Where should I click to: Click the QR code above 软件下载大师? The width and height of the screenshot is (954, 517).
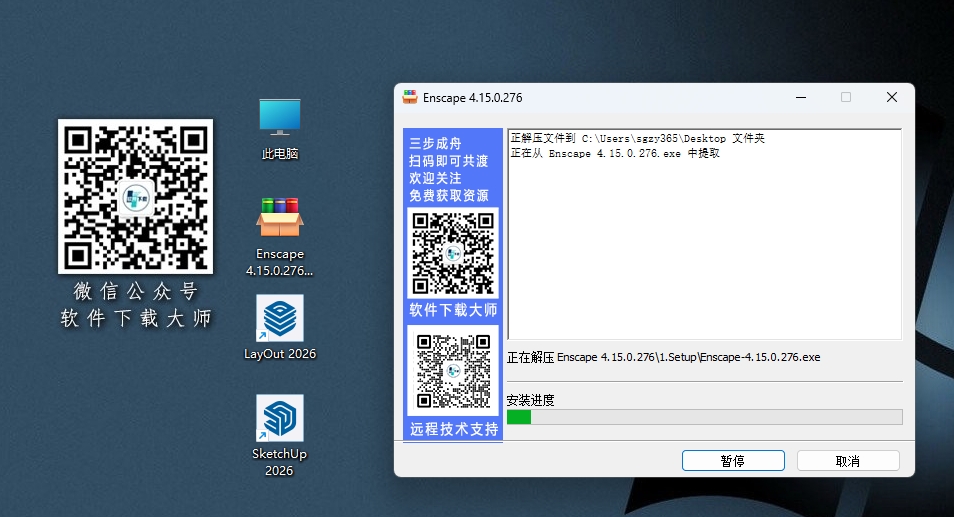[453, 252]
